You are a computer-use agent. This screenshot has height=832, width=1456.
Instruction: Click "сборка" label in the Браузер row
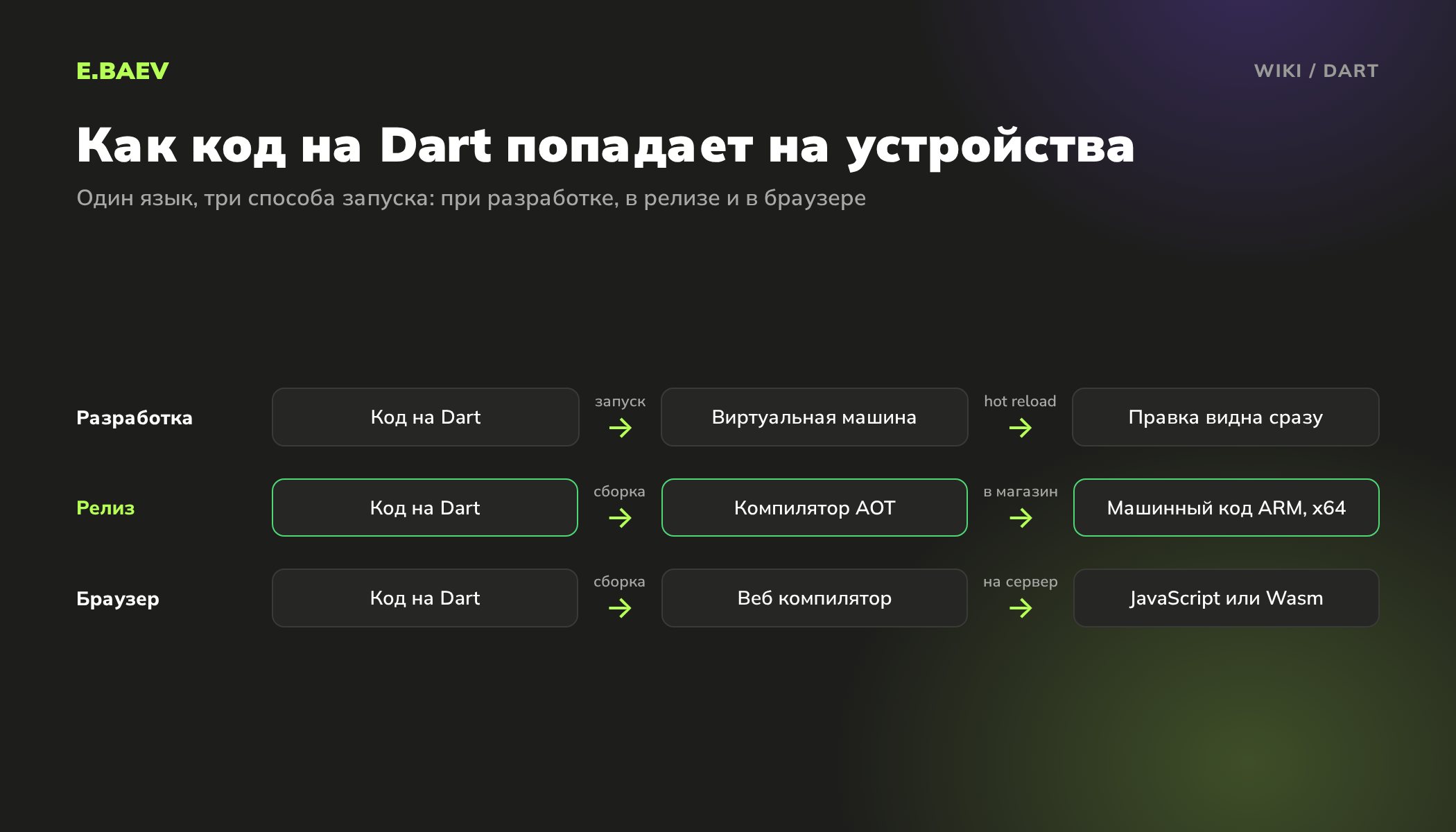click(619, 582)
